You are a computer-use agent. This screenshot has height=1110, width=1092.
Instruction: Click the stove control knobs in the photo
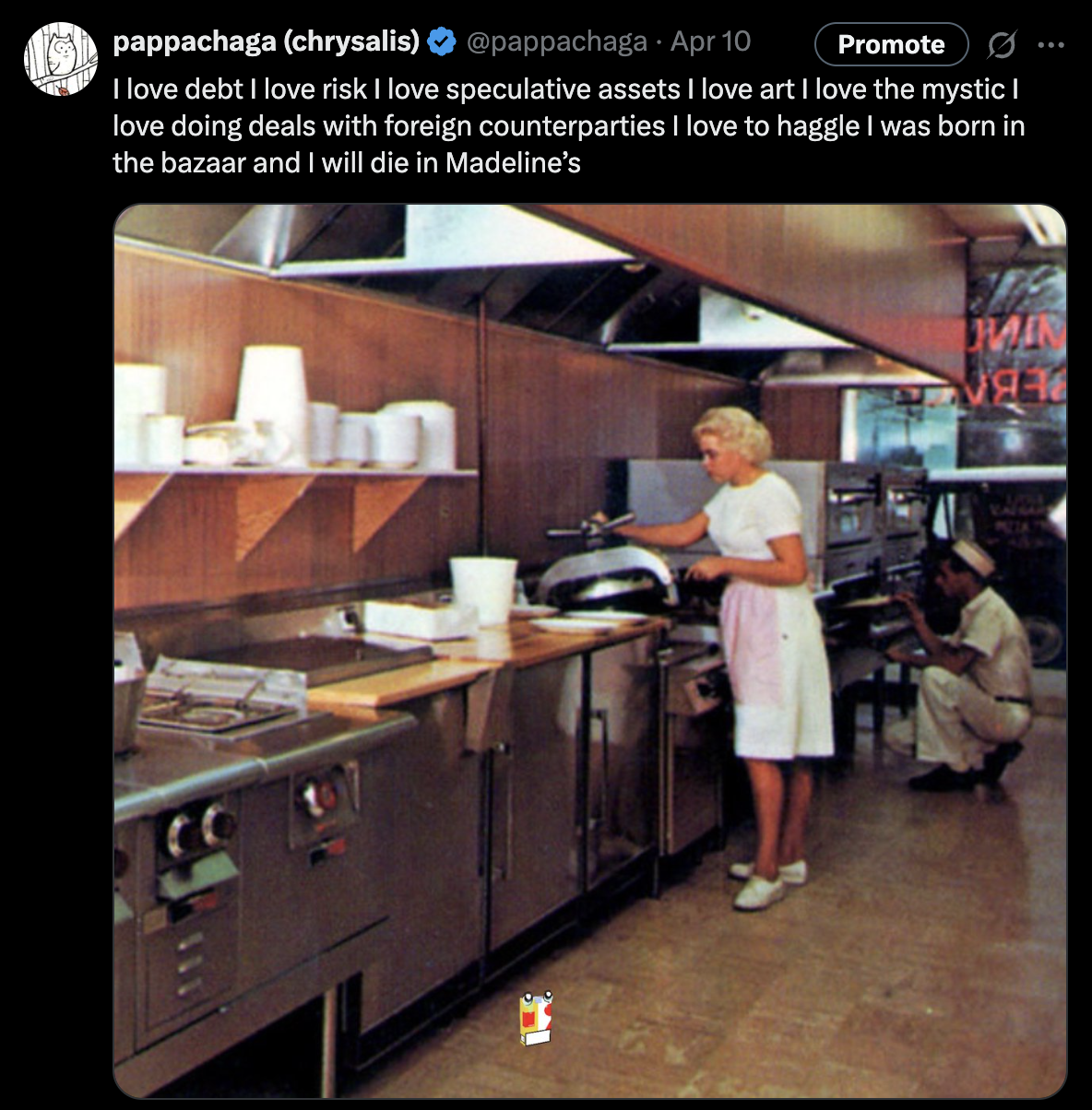coord(201,828)
